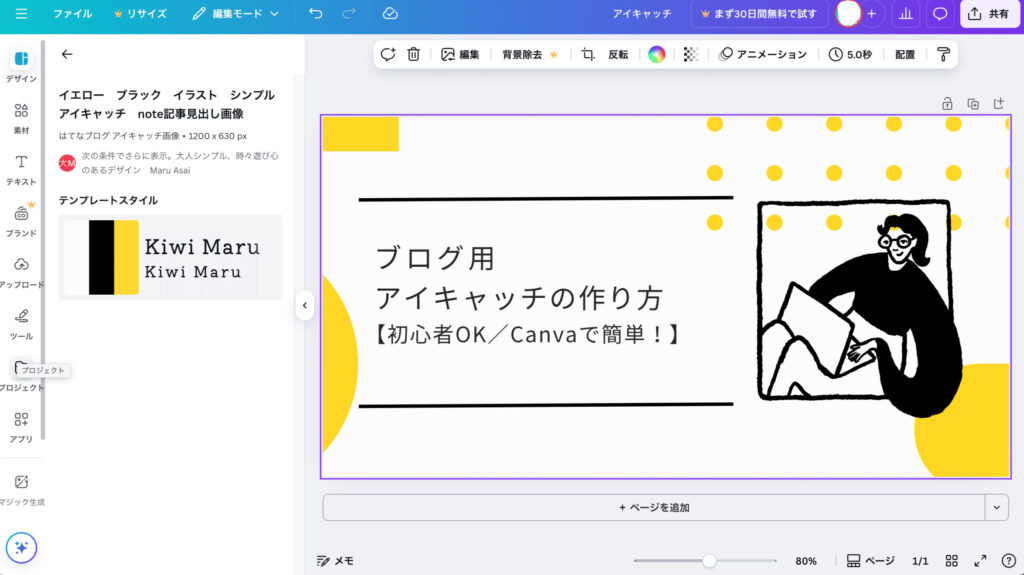Open the プロジェクト folder tab
Viewport: 1024px width, 575px height.
pyautogui.click(x=21, y=376)
